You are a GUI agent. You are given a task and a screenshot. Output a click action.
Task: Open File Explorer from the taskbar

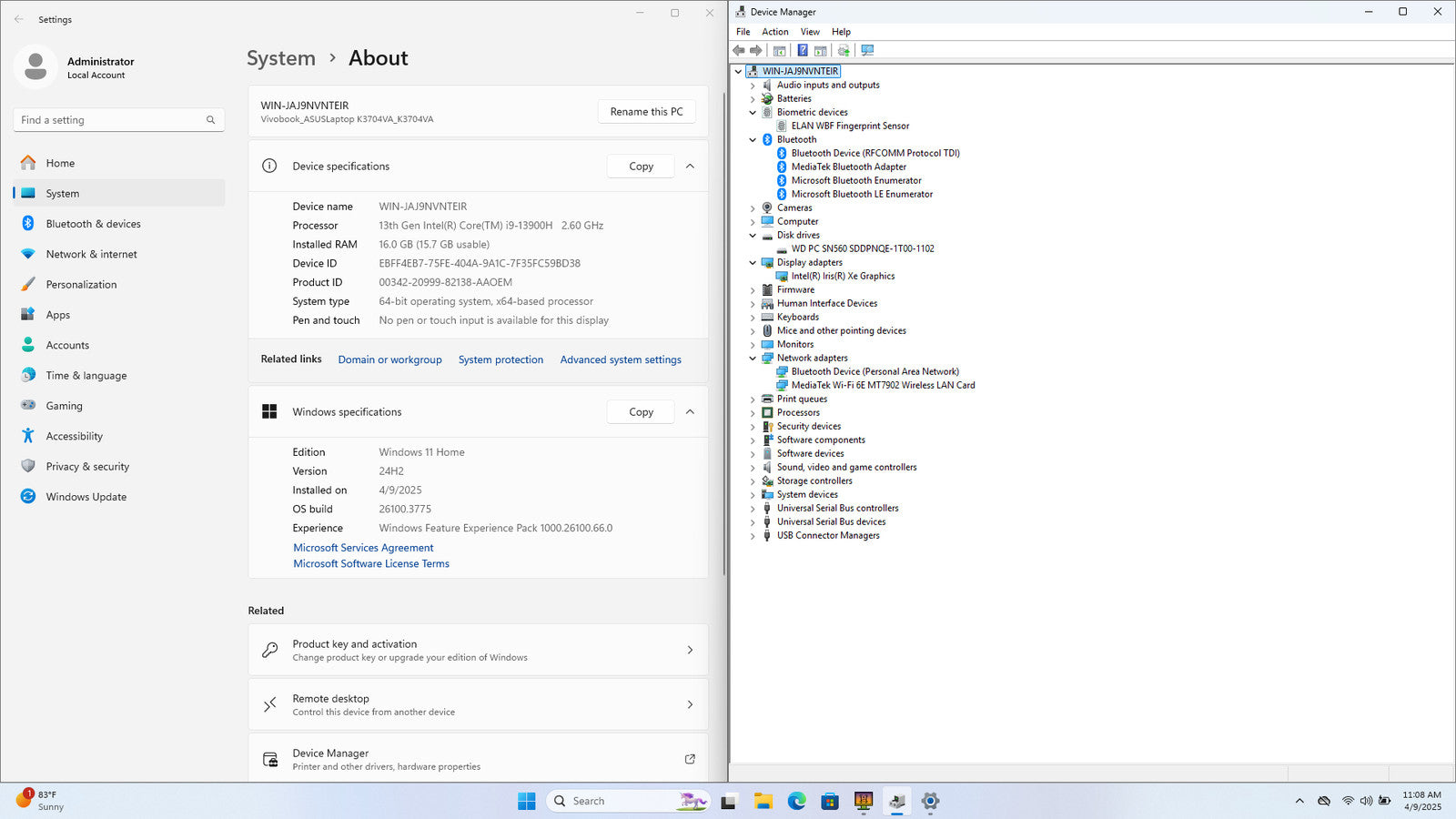(763, 801)
